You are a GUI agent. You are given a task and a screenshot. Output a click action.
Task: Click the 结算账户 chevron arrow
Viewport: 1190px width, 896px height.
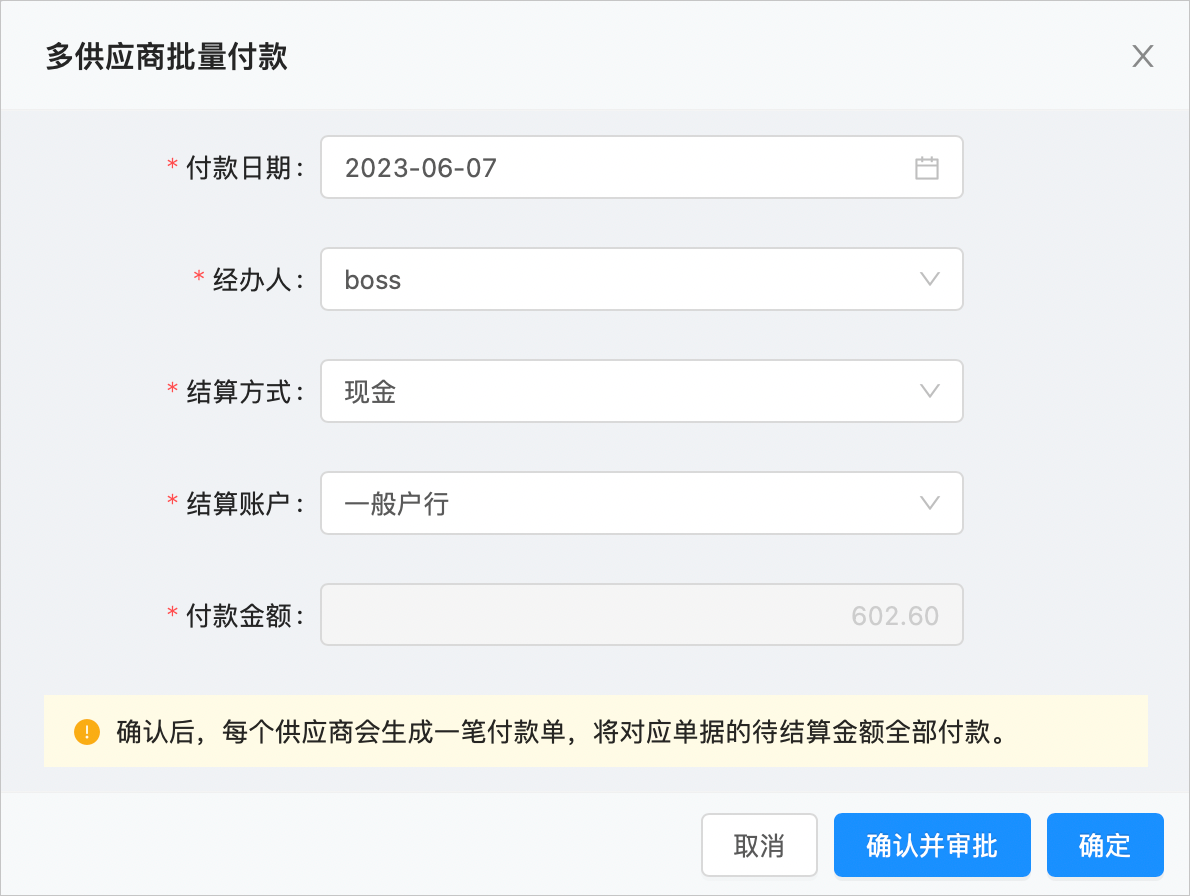929,504
